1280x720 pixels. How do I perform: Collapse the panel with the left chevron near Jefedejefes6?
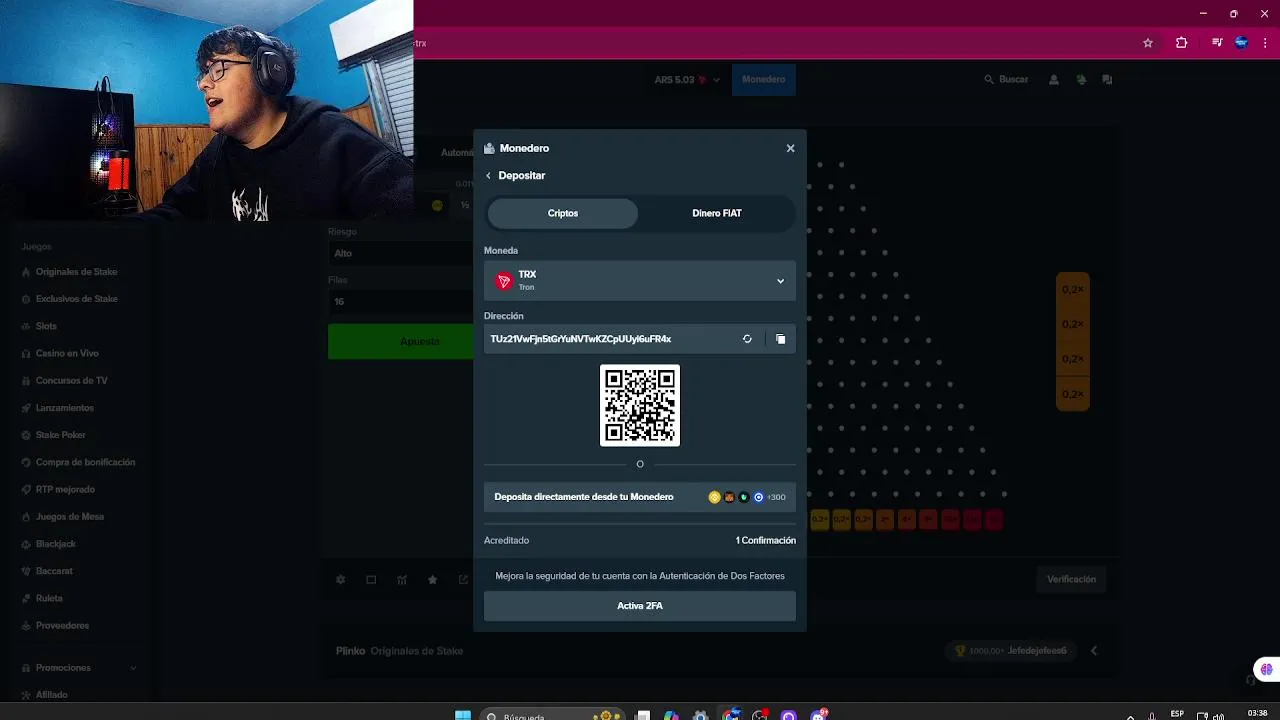click(1094, 651)
